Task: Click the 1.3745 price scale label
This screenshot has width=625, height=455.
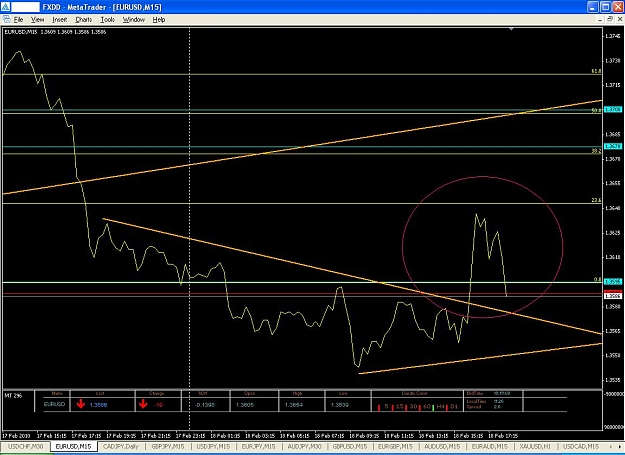Action: pos(613,36)
